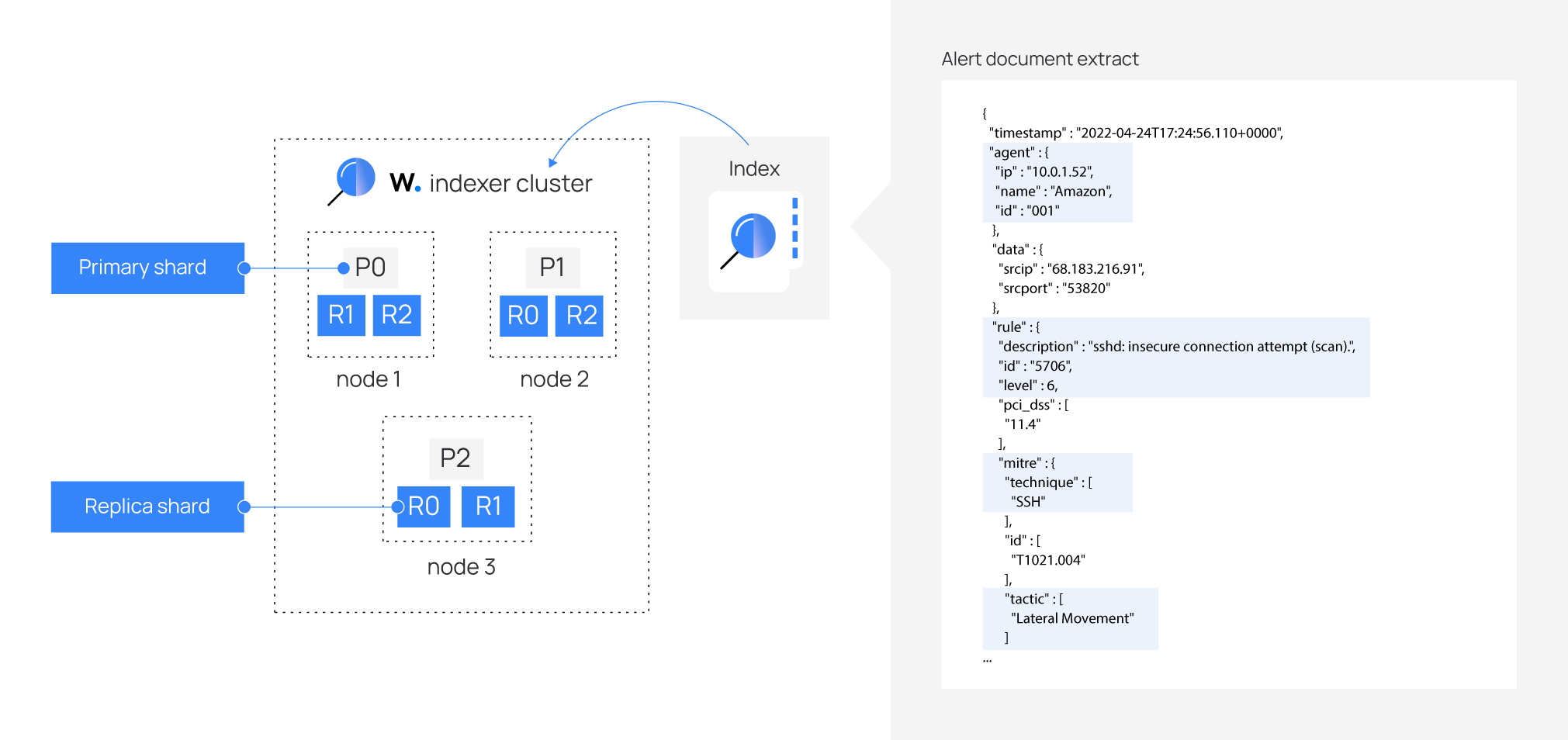Click the P0 primary shard in node 1

(370, 267)
